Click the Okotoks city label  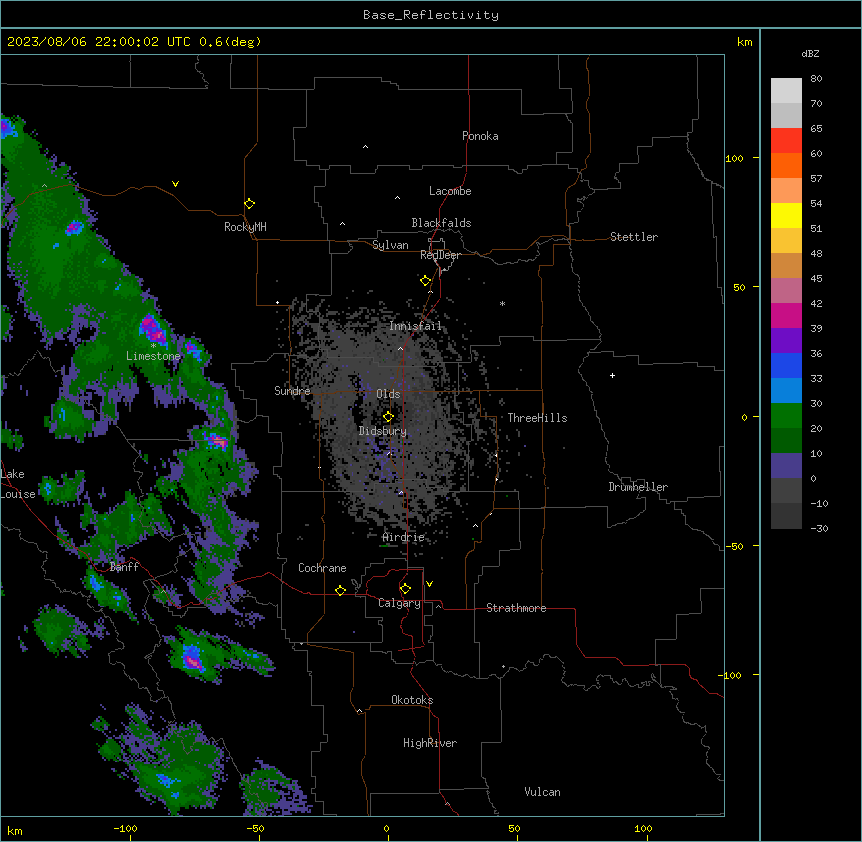point(412,700)
